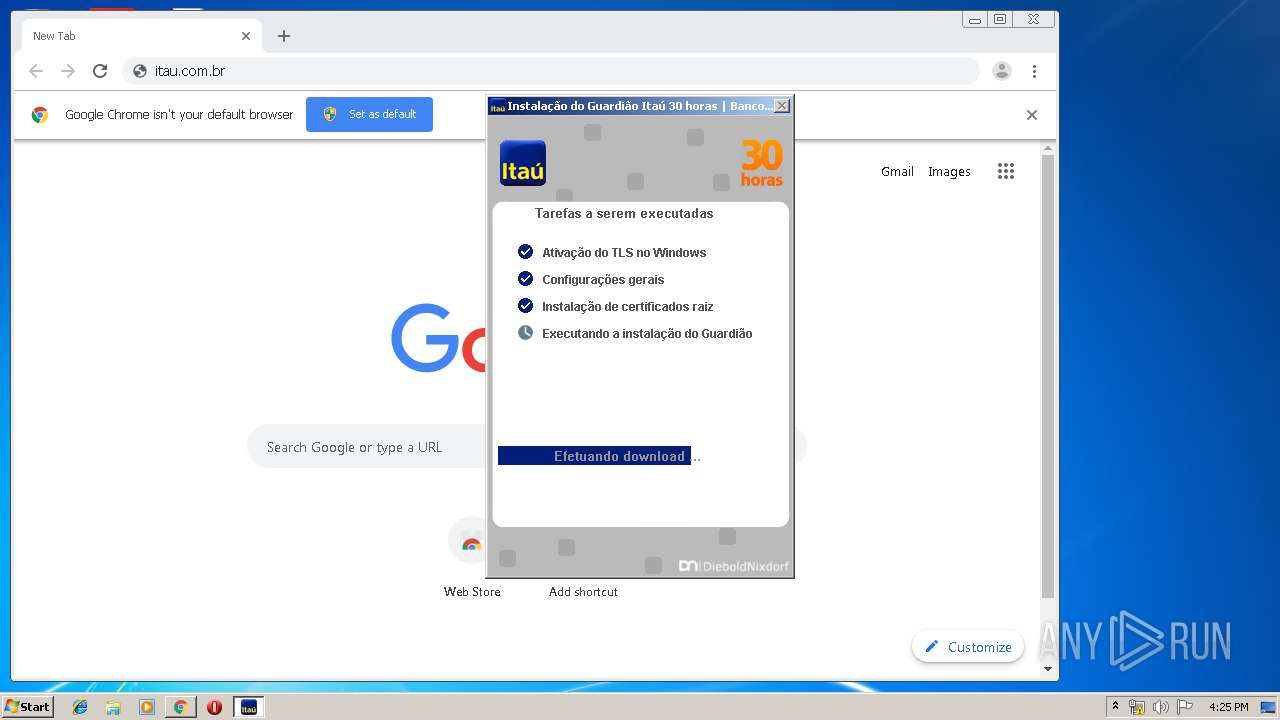
Task: Close the Guardião Itaú installer window
Action: coord(782,105)
